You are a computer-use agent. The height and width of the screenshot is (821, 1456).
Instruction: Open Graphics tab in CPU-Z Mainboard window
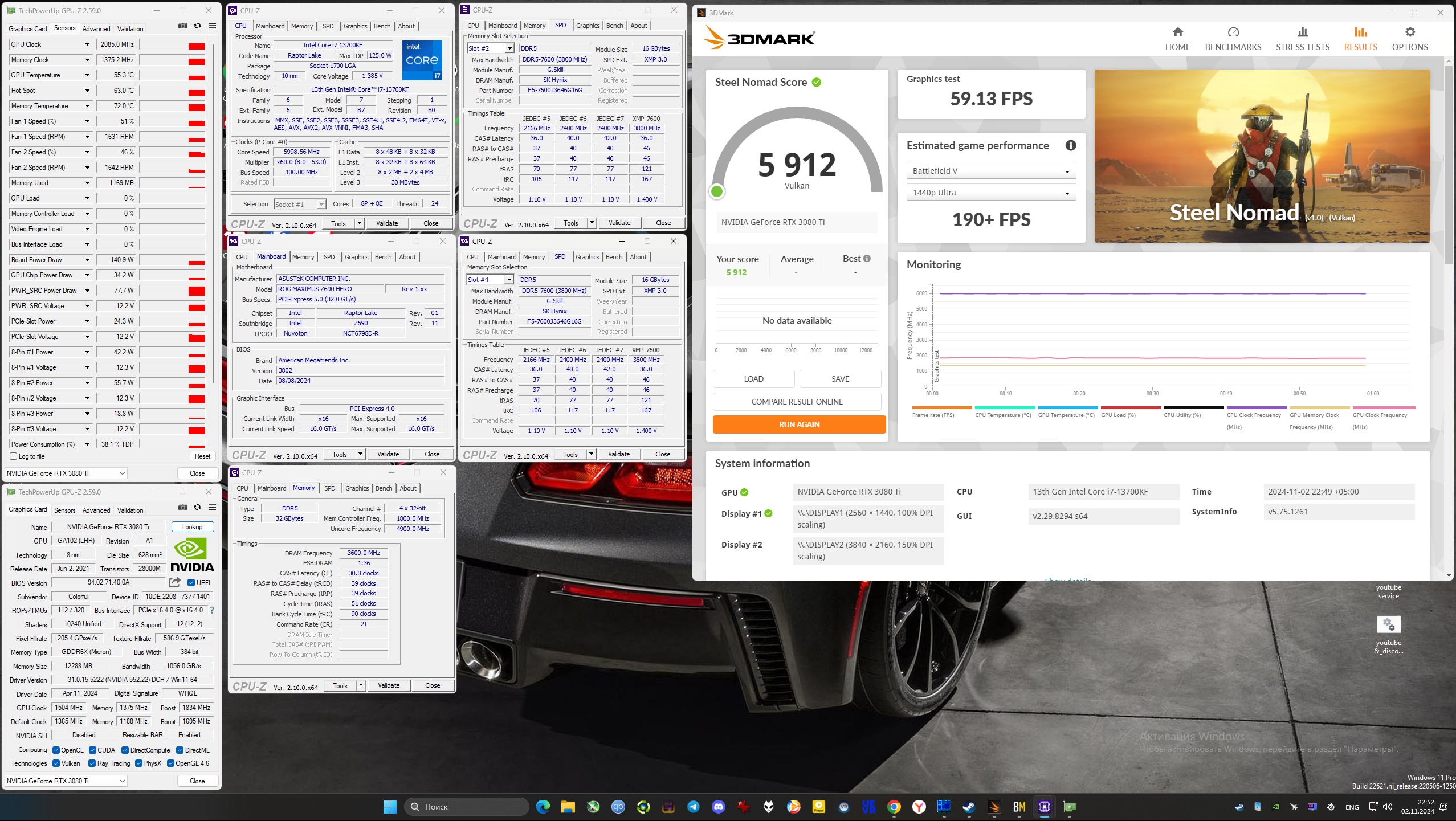[x=357, y=257]
